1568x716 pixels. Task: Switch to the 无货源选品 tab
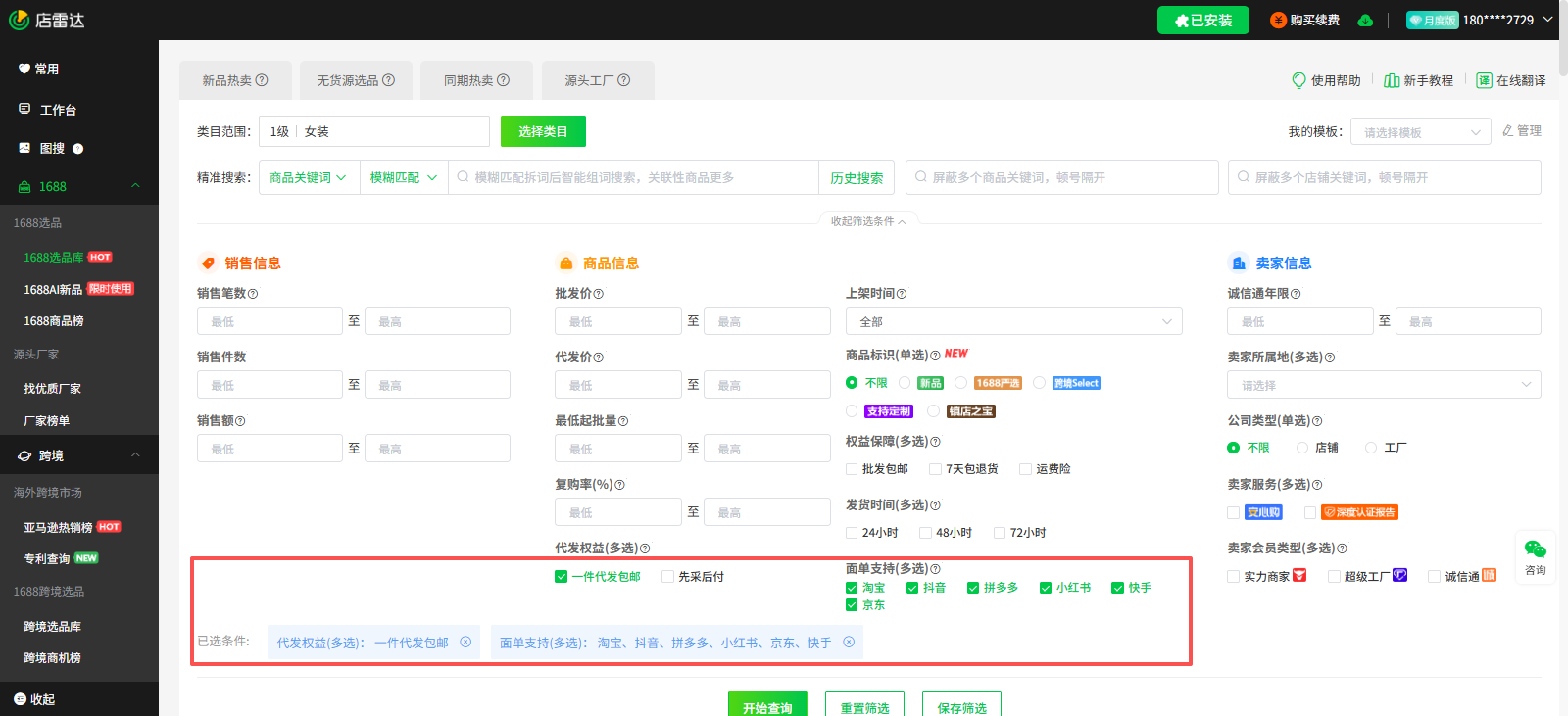pyautogui.click(x=356, y=80)
